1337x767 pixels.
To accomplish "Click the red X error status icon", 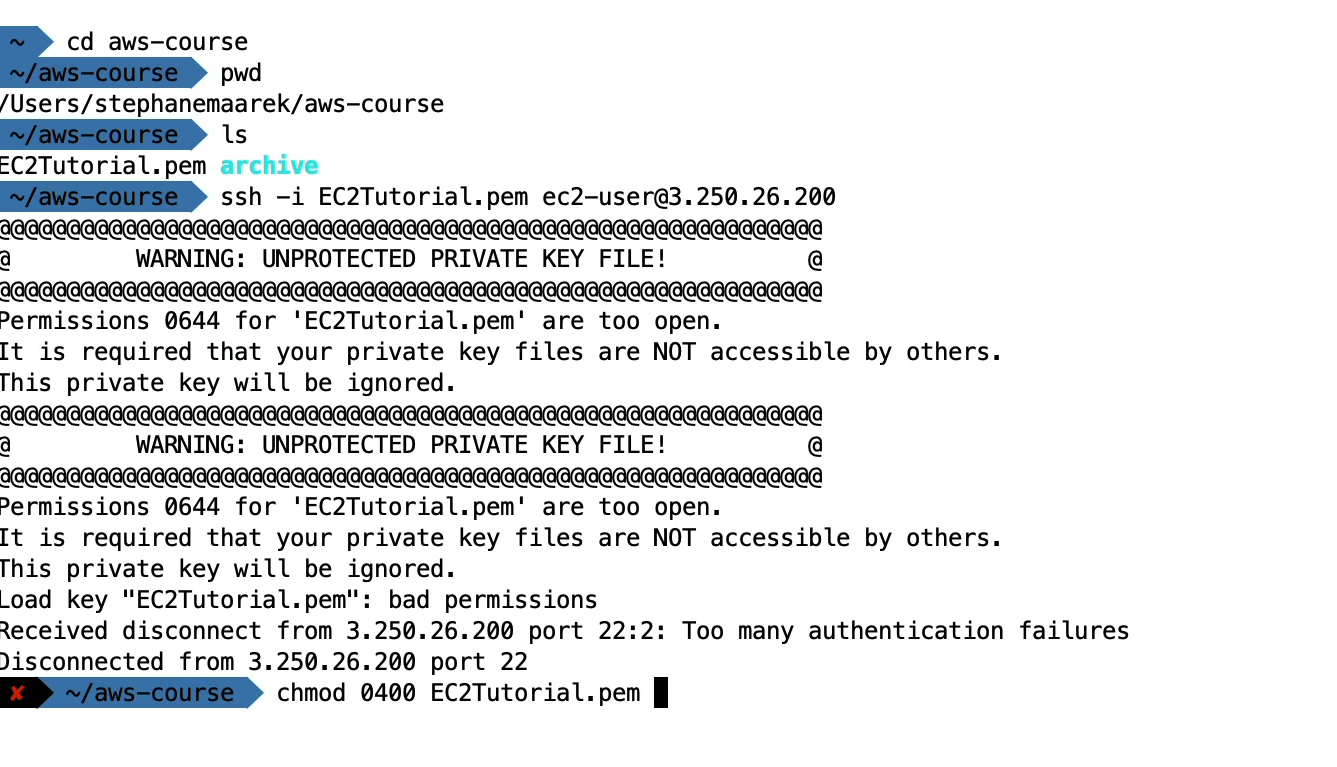I will (17, 693).
